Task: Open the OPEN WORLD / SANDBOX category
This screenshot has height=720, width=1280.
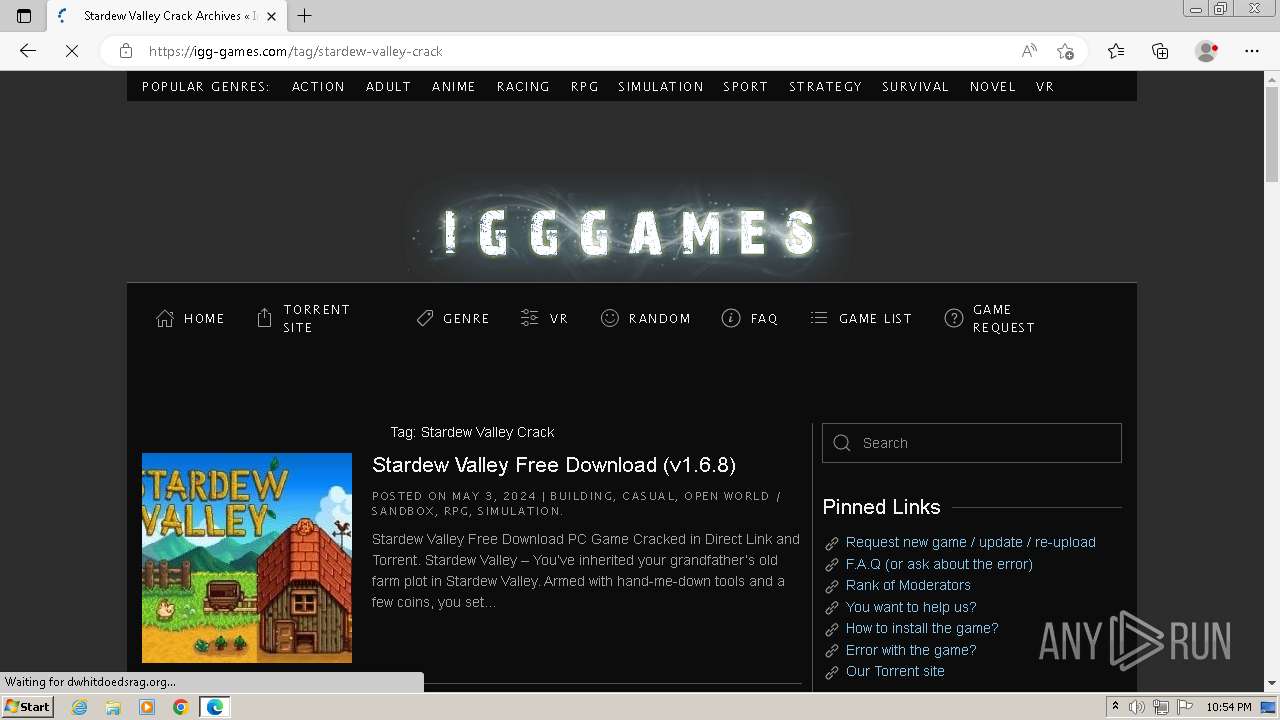Action: pyautogui.click(x=576, y=503)
